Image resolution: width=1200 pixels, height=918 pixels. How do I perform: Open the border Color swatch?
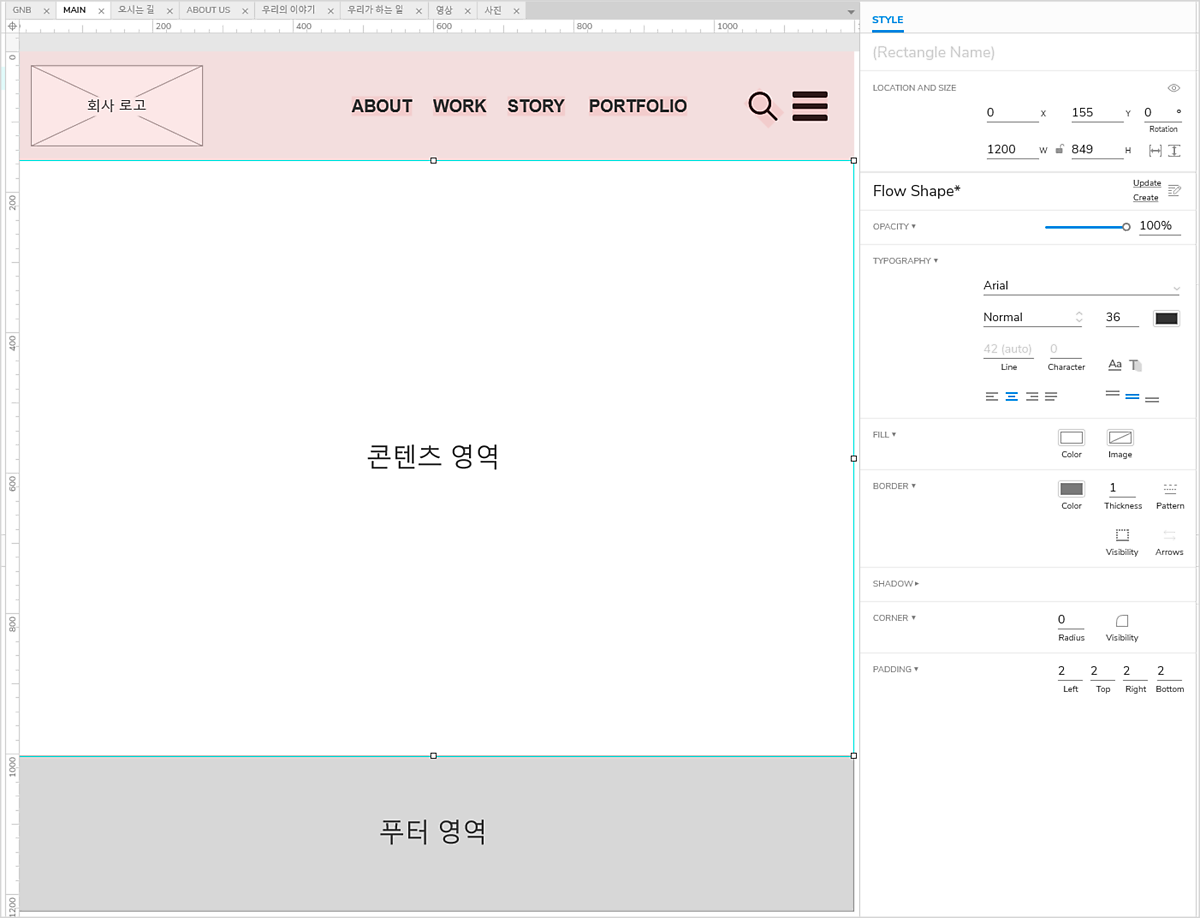pos(1071,489)
